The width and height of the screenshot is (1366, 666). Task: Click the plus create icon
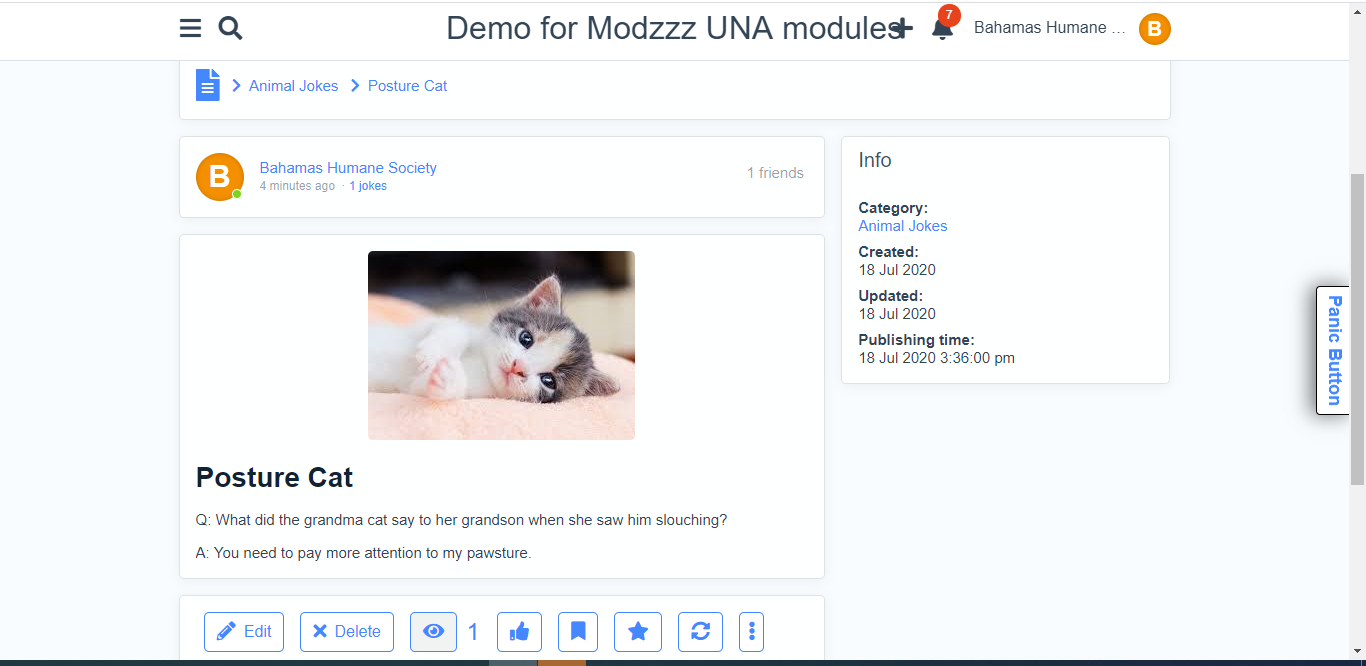pyautogui.click(x=901, y=28)
